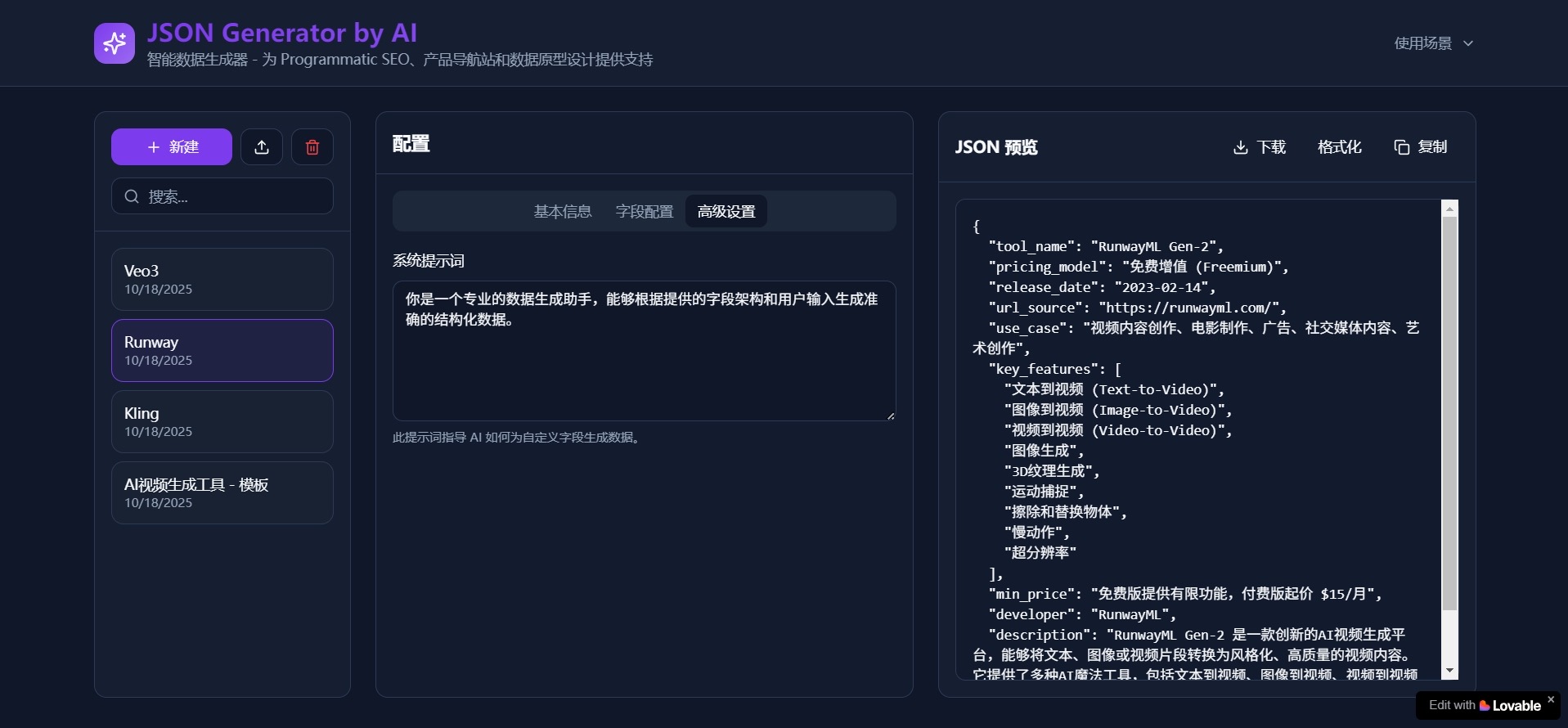Open the 字段配置 tab
Image resolution: width=1568 pixels, height=728 pixels.
point(645,212)
